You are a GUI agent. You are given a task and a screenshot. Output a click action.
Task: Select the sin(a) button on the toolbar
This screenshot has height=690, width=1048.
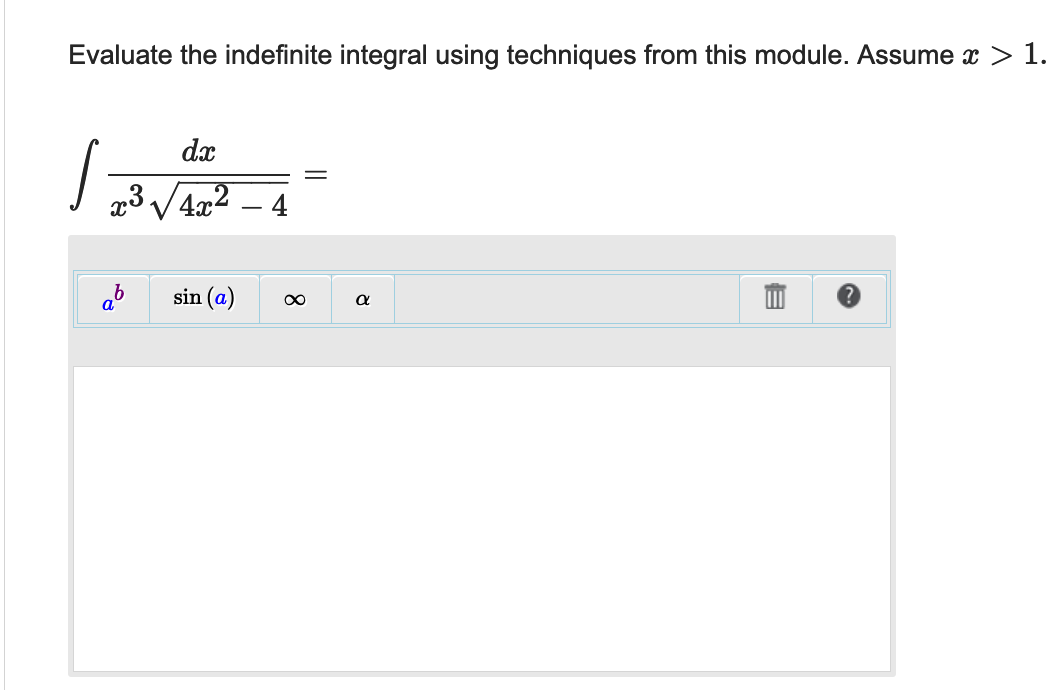203,297
